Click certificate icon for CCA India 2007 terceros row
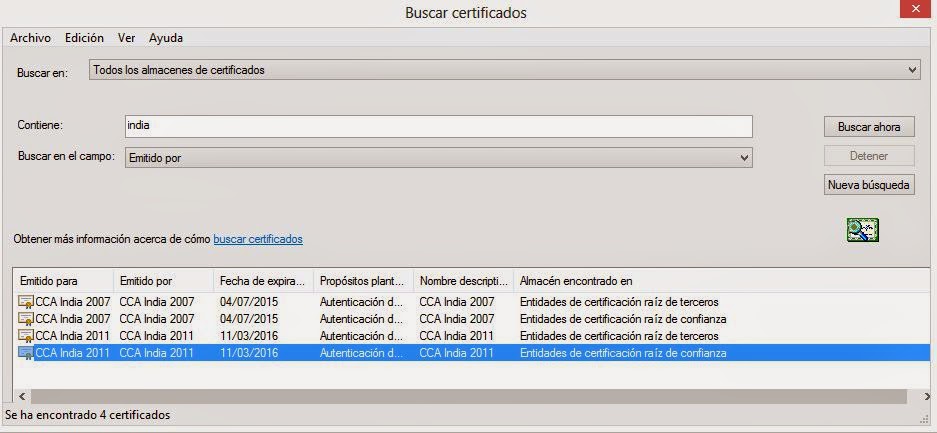This screenshot has width=937, height=433. coord(26,302)
